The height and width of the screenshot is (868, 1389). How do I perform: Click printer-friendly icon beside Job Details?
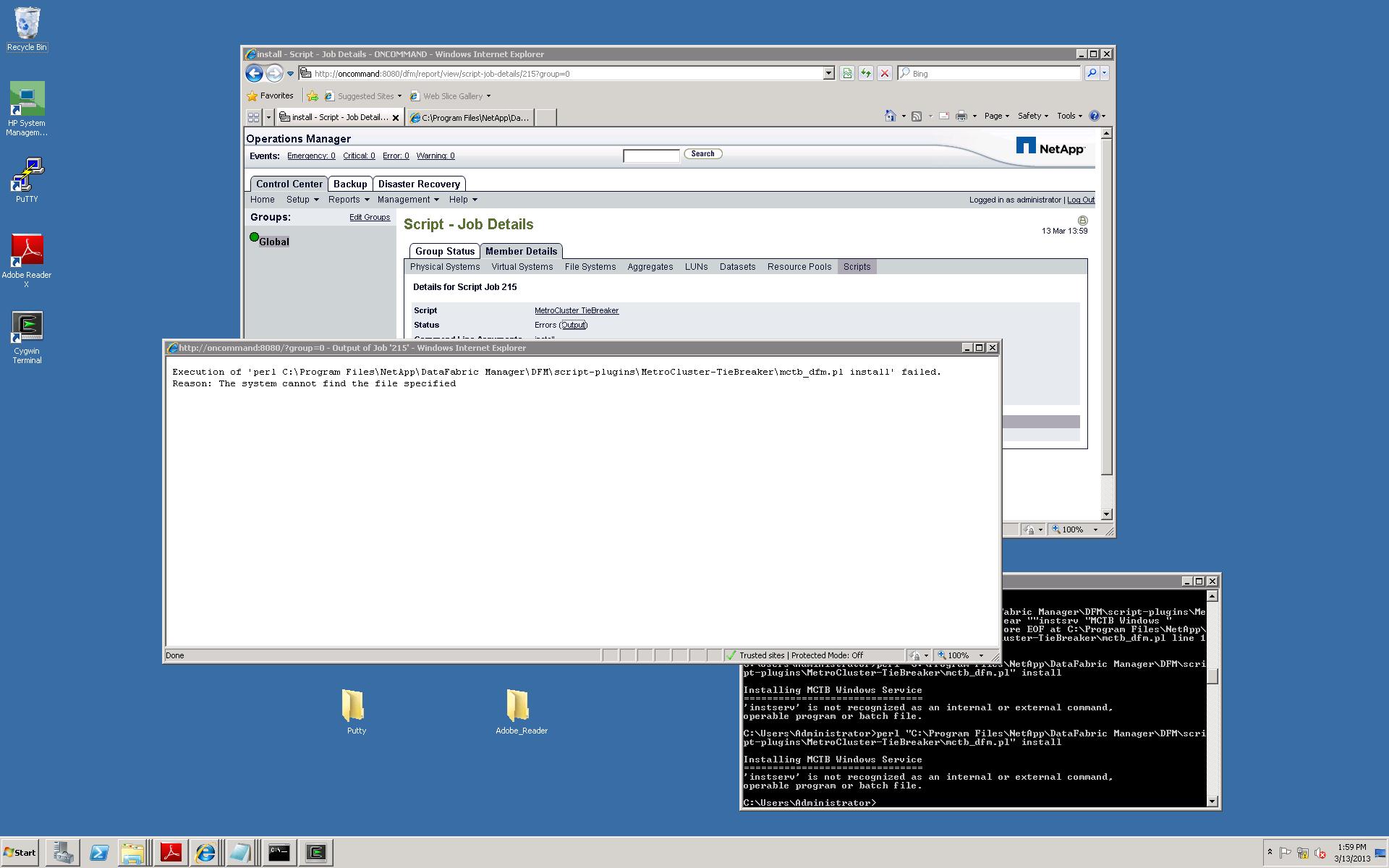pos(1082,220)
